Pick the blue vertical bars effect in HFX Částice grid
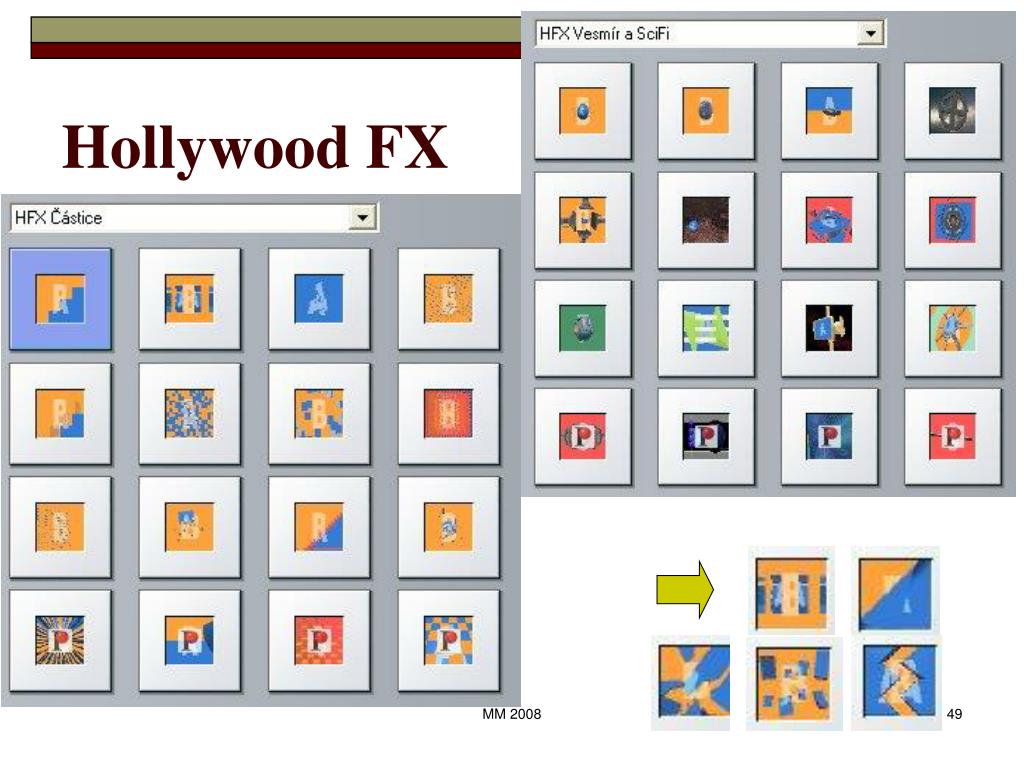1024x768 pixels. [x=189, y=299]
